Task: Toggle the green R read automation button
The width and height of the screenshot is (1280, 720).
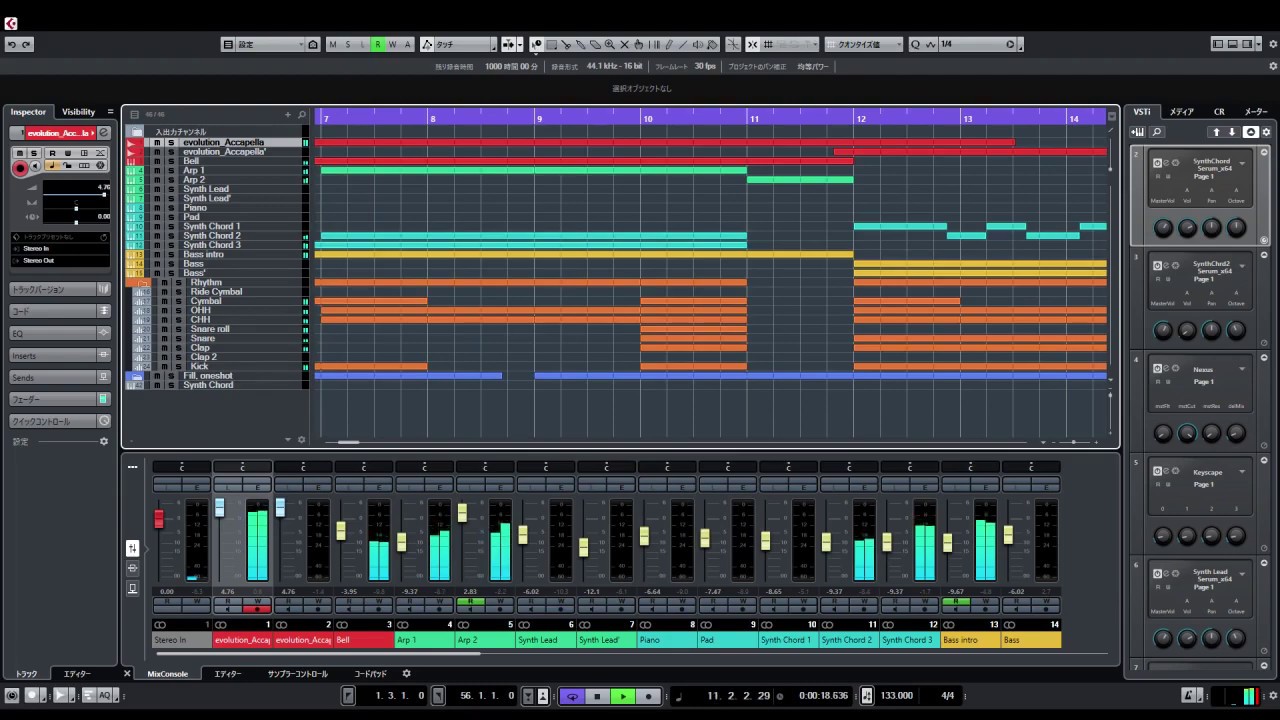Action: (x=377, y=45)
